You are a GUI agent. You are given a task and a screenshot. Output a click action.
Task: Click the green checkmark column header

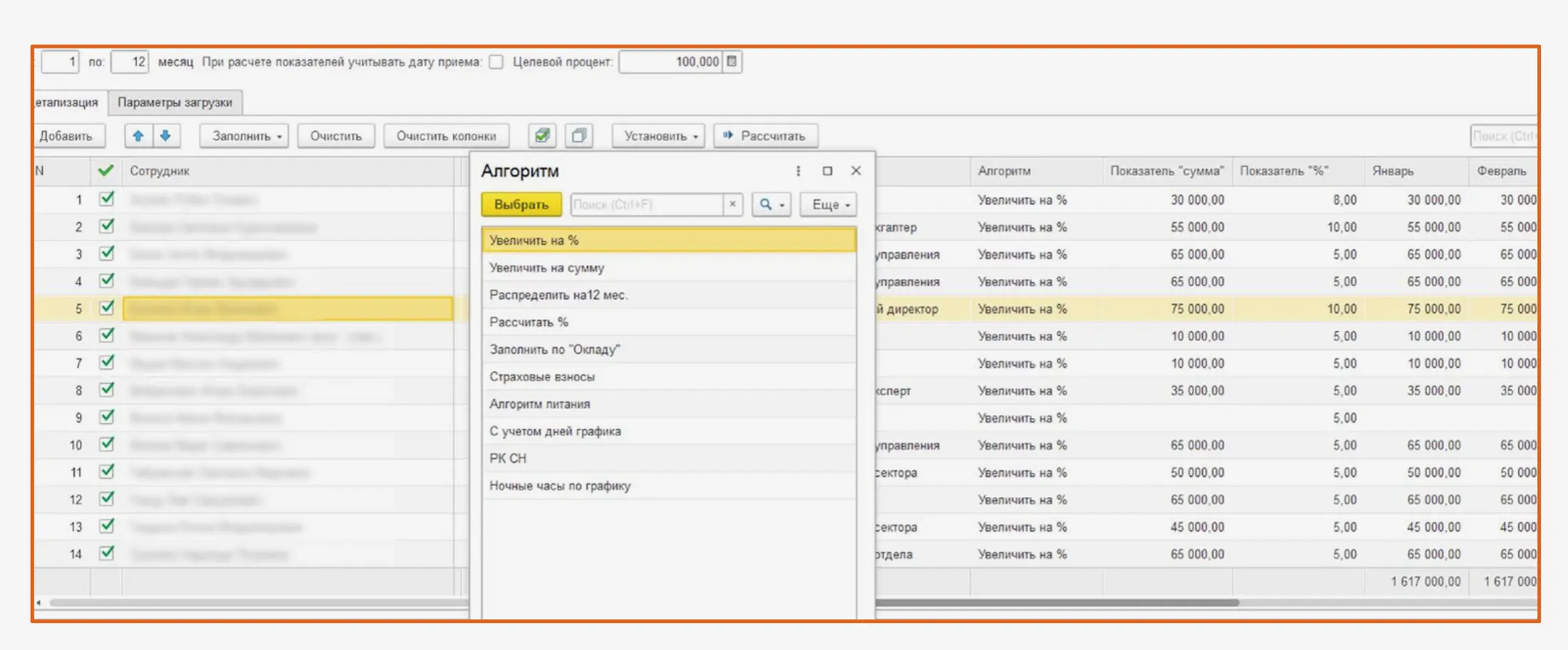coord(106,171)
